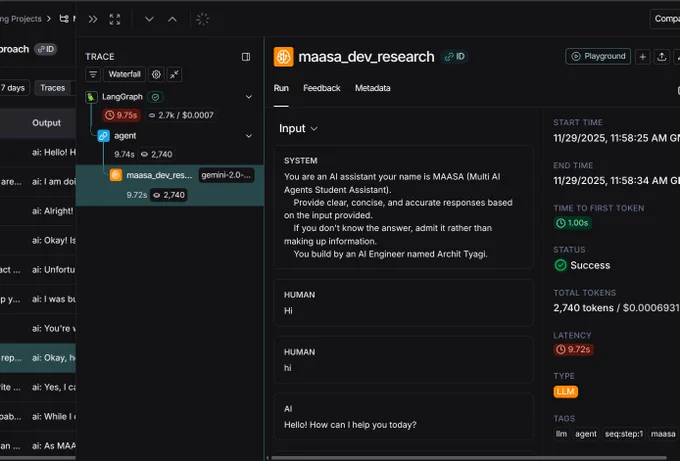Click maasa_dev_res orange LLM icon in tree

(x=115, y=175)
